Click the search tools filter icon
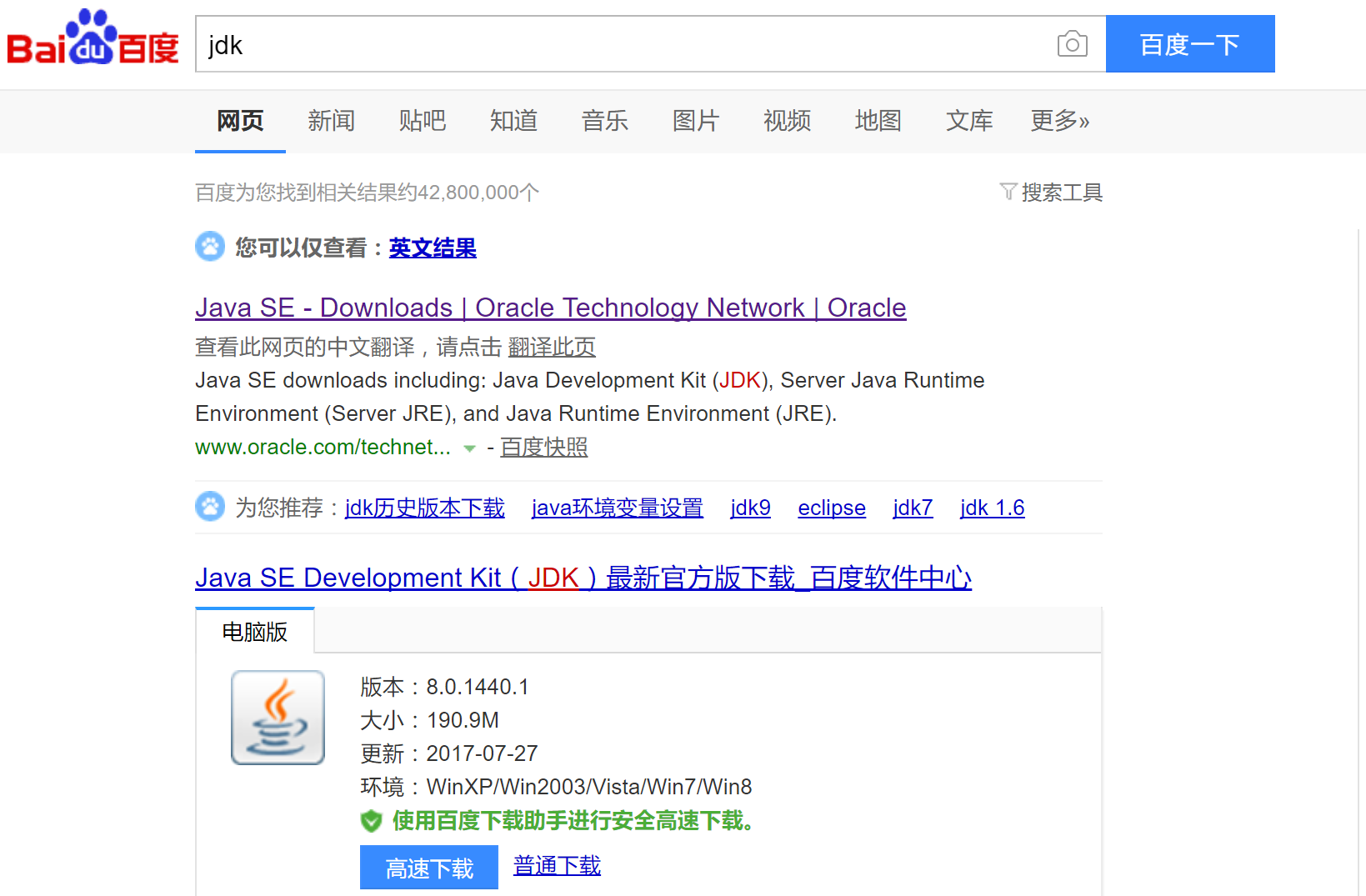 [1008, 192]
